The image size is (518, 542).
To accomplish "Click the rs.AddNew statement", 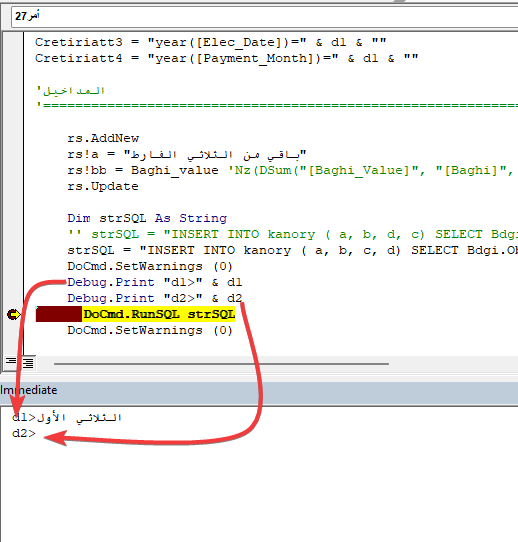I will point(103,138).
